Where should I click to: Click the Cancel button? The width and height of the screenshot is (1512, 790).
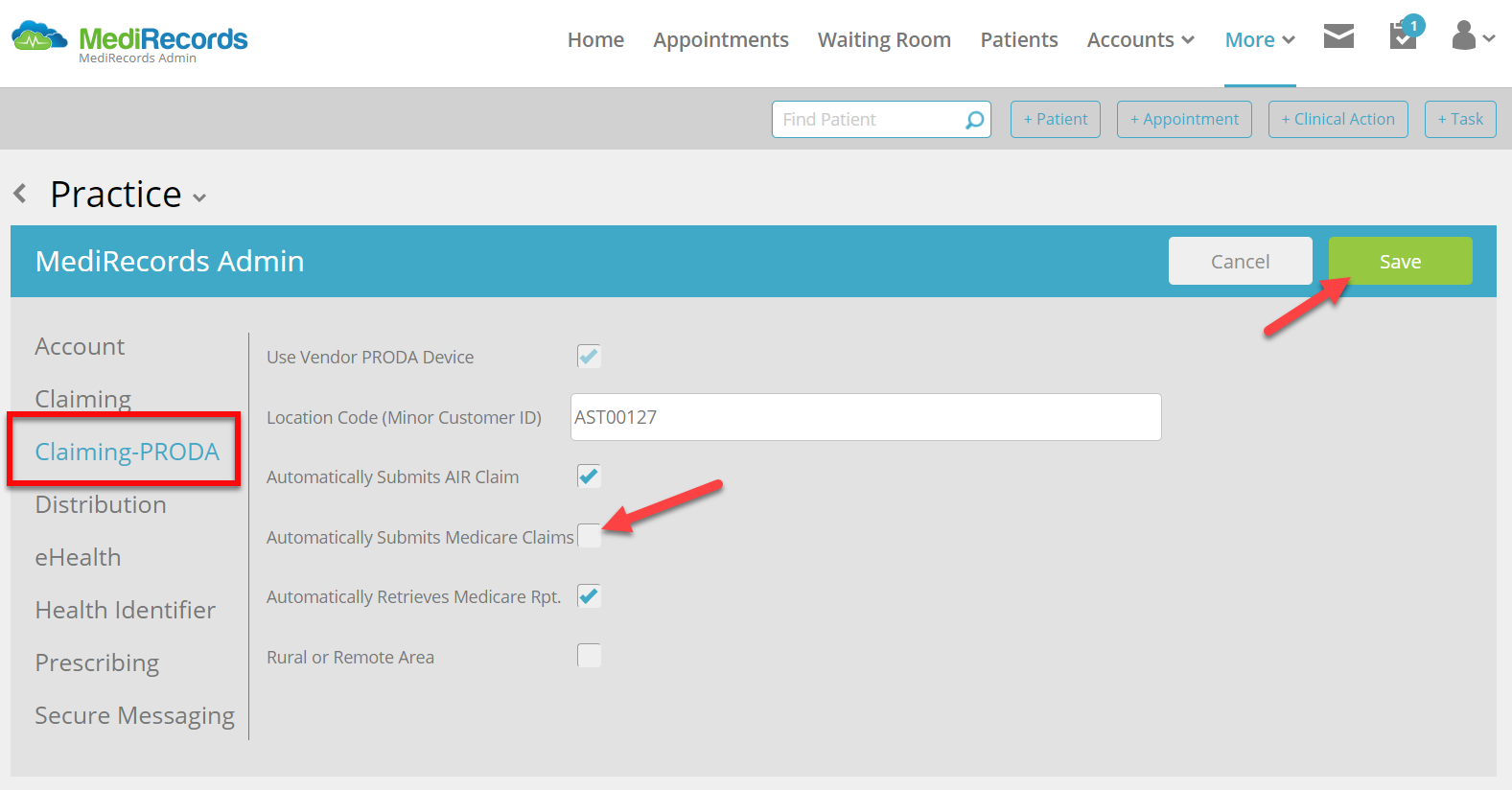tap(1240, 261)
